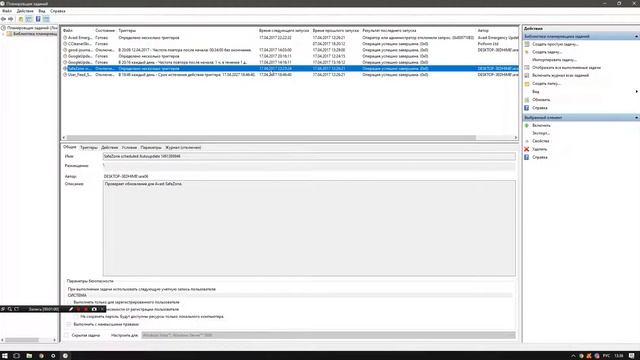Open the Действие menu
Screen dimensions: 640x360
tap(25, 11)
